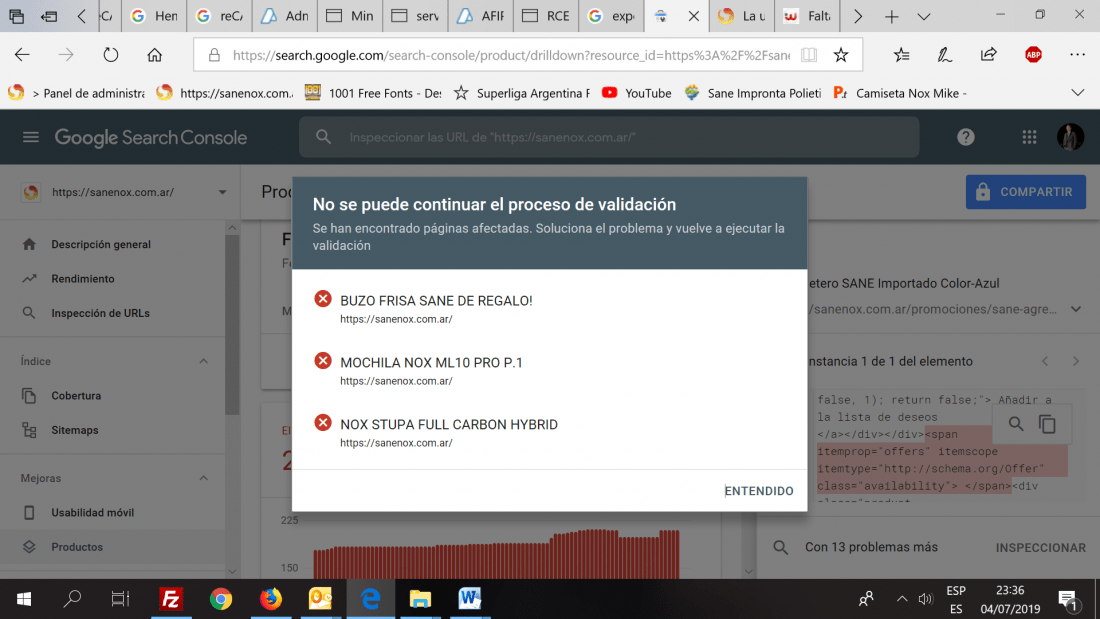Viewport: 1100px width, 619px height.
Task: Go back in the Edge browser
Action: click(x=22, y=55)
